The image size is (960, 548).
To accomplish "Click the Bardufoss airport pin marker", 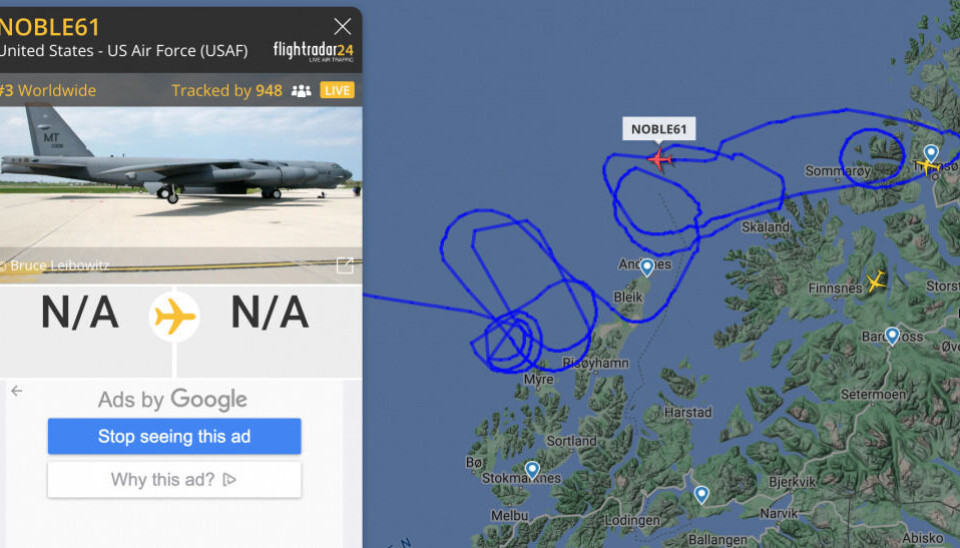I will coord(892,336).
